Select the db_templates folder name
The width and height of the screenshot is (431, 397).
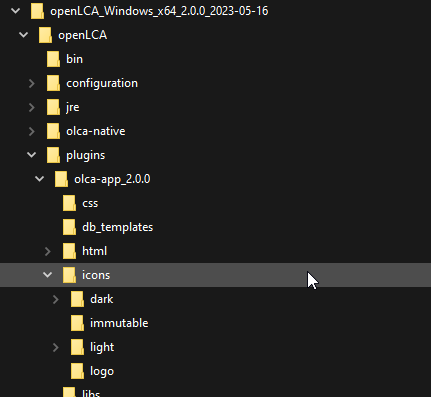point(118,227)
